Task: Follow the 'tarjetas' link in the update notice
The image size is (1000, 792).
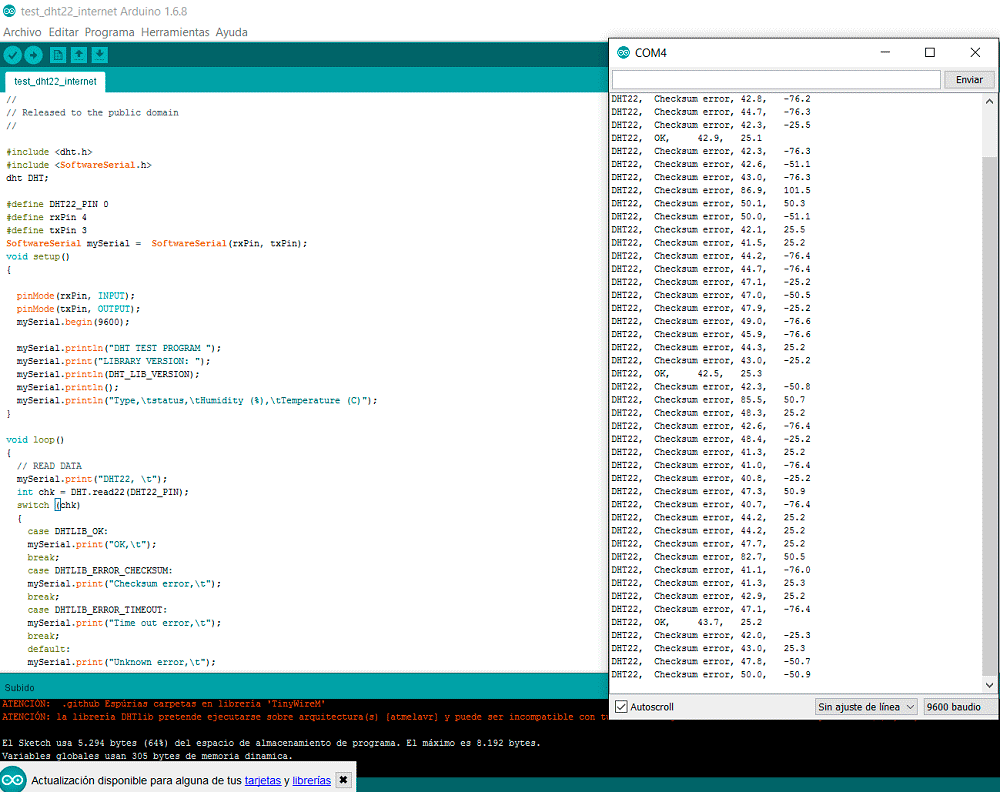Action: click(263, 781)
